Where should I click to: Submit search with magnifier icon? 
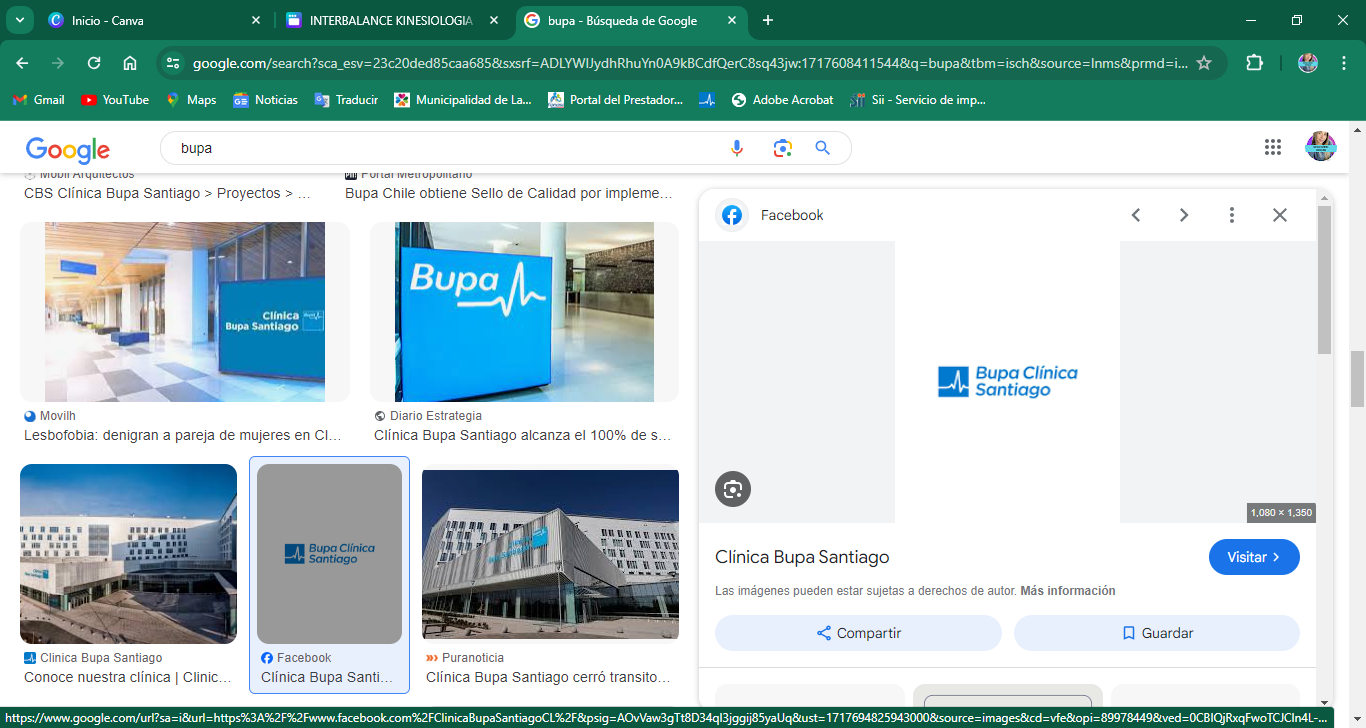pyautogui.click(x=823, y=148)
